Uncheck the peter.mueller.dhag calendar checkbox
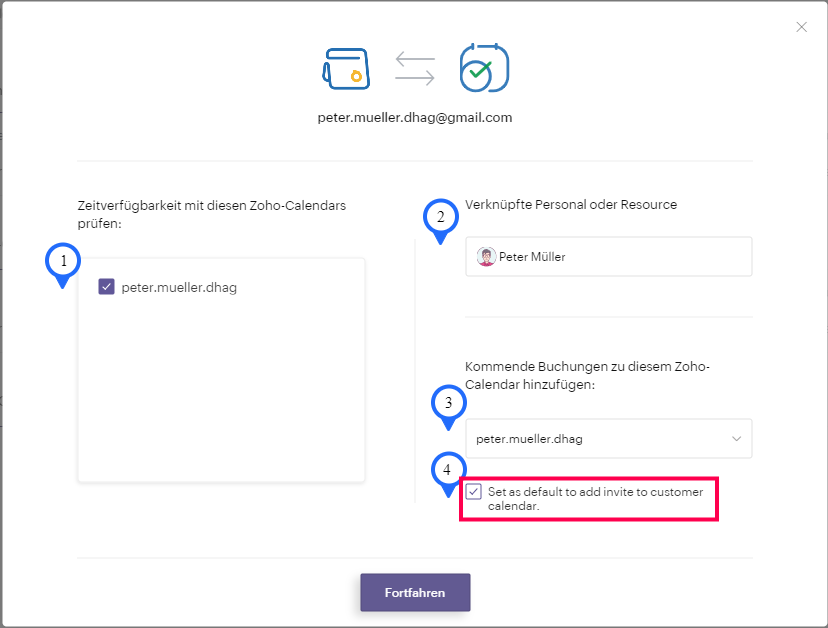Image resolution: width=828 pixels, height=628 pixels. coord(106,287)
